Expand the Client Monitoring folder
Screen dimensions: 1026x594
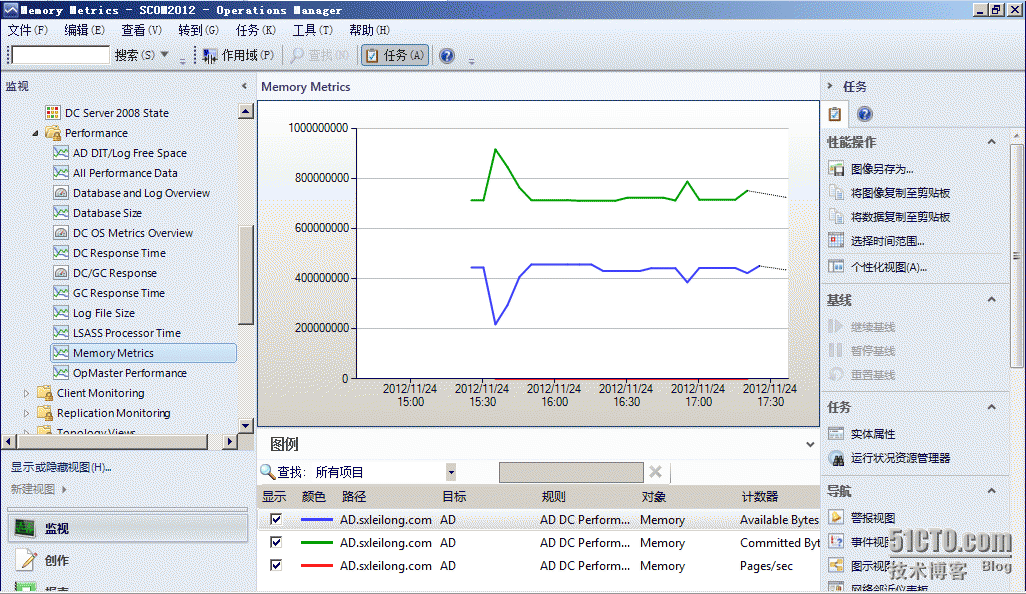26,393
